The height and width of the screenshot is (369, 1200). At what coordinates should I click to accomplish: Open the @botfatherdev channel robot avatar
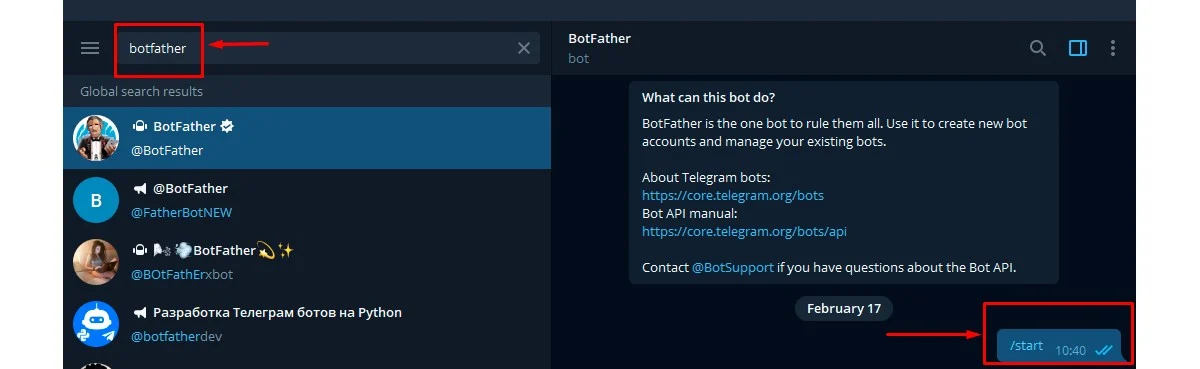(96, 324)
